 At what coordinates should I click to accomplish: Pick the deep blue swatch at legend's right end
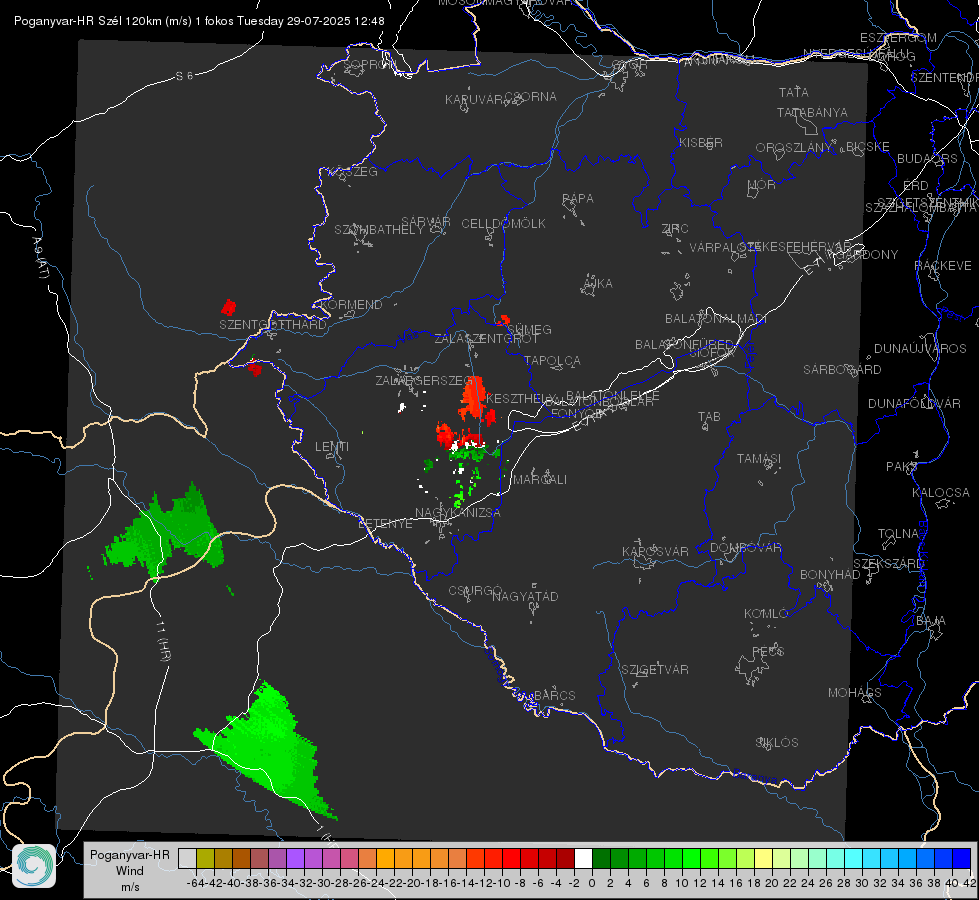[962, 859]
